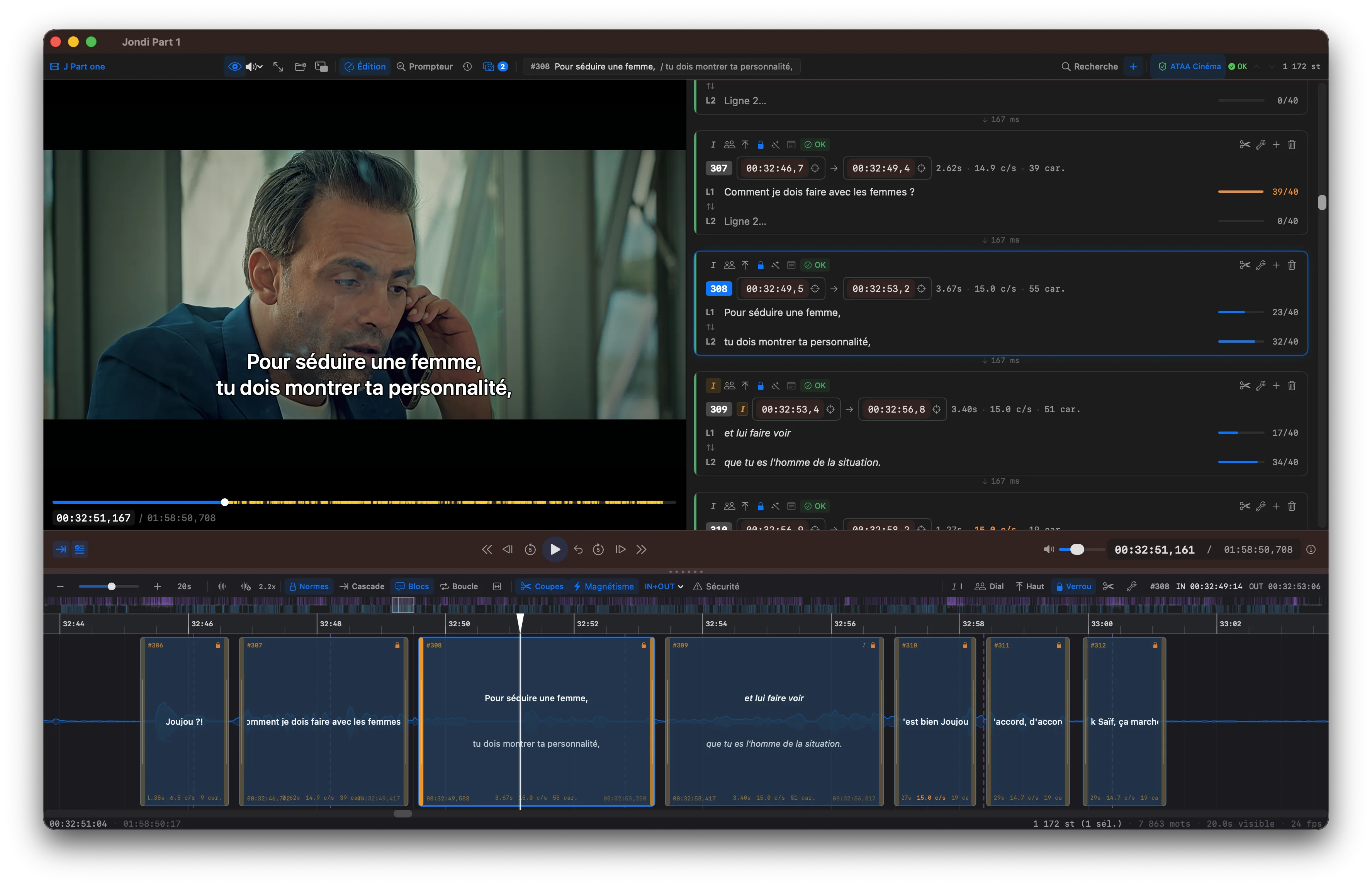Toggle Blocs display
The width and height of the screenshot is (1372, 887).
pyautogui.click(x=412, y=586)
